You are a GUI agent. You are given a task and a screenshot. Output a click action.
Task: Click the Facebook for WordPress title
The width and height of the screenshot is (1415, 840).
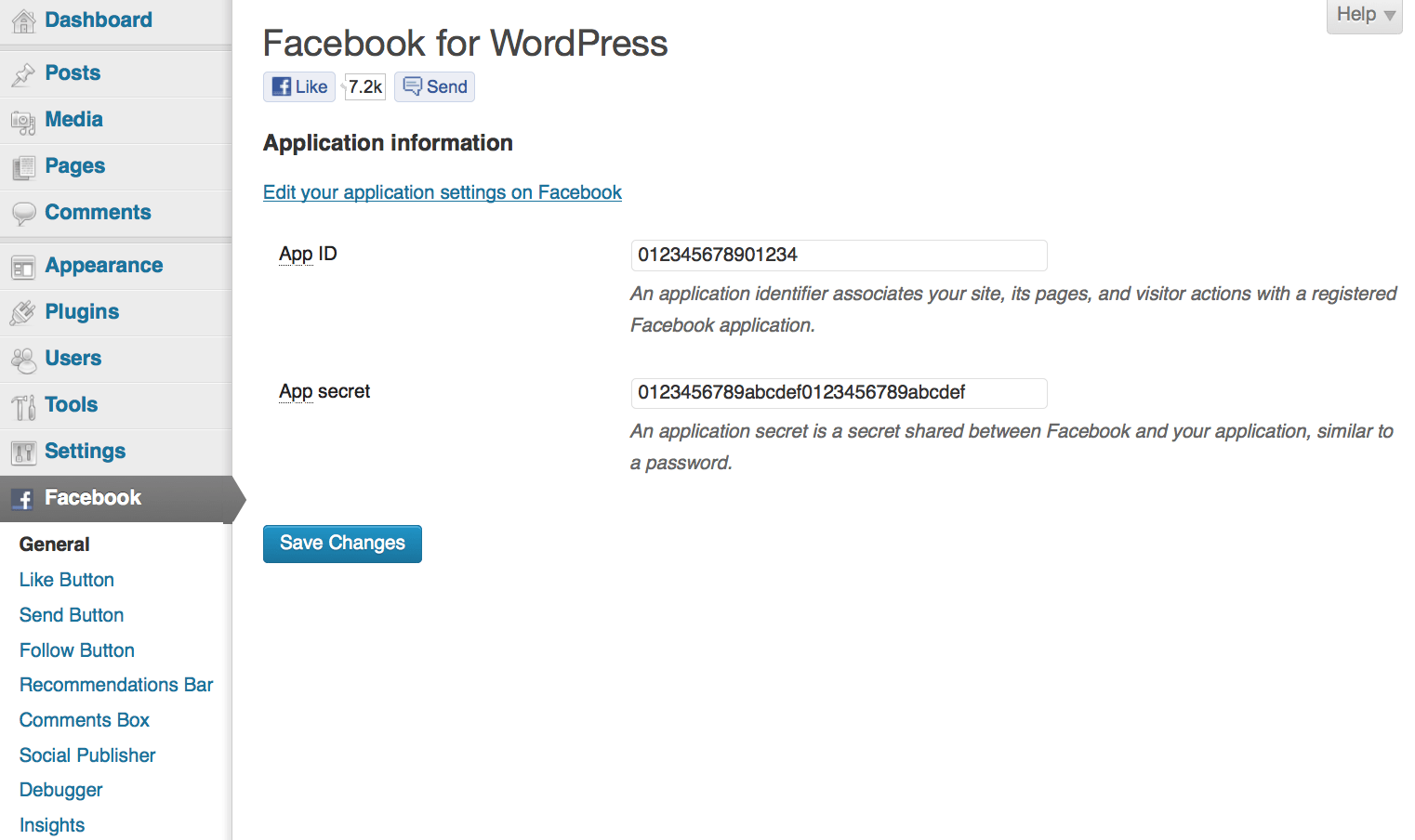pos(465,44)
